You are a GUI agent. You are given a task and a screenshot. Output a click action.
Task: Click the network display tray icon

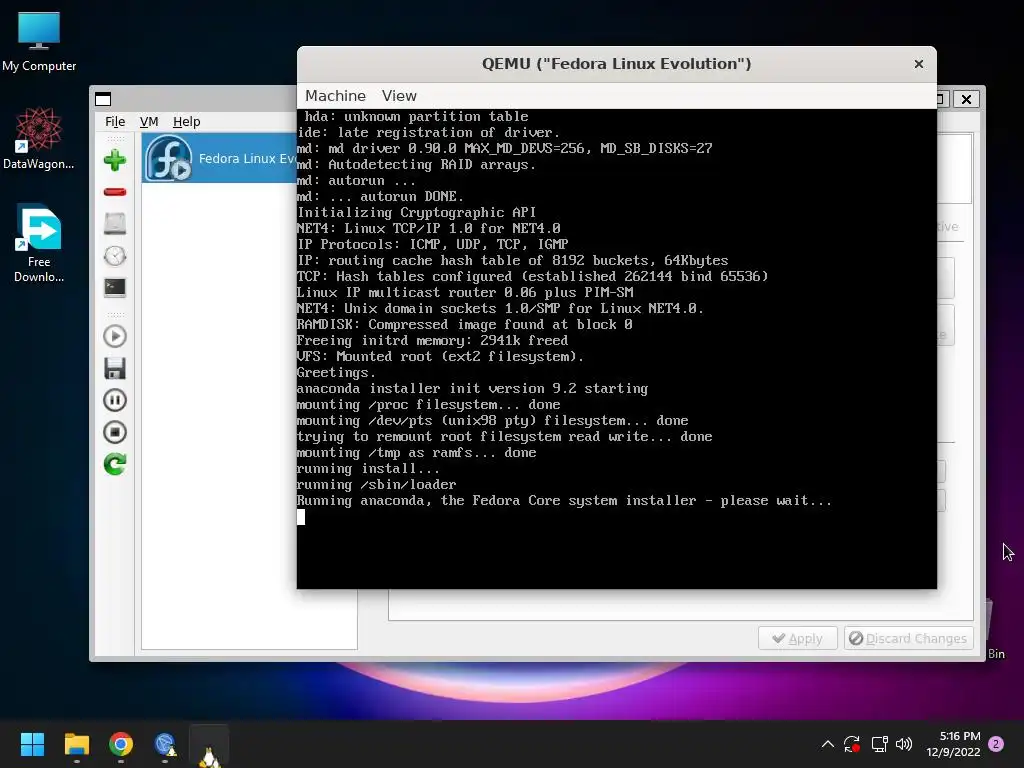[879, 744]
